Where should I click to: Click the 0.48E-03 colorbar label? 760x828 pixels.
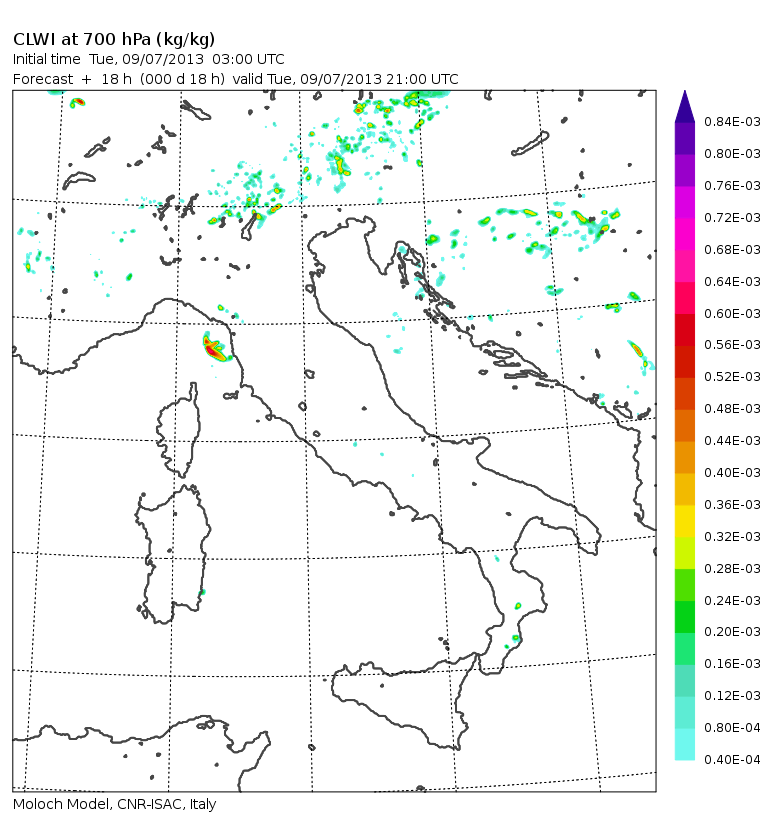click(732, 409)
